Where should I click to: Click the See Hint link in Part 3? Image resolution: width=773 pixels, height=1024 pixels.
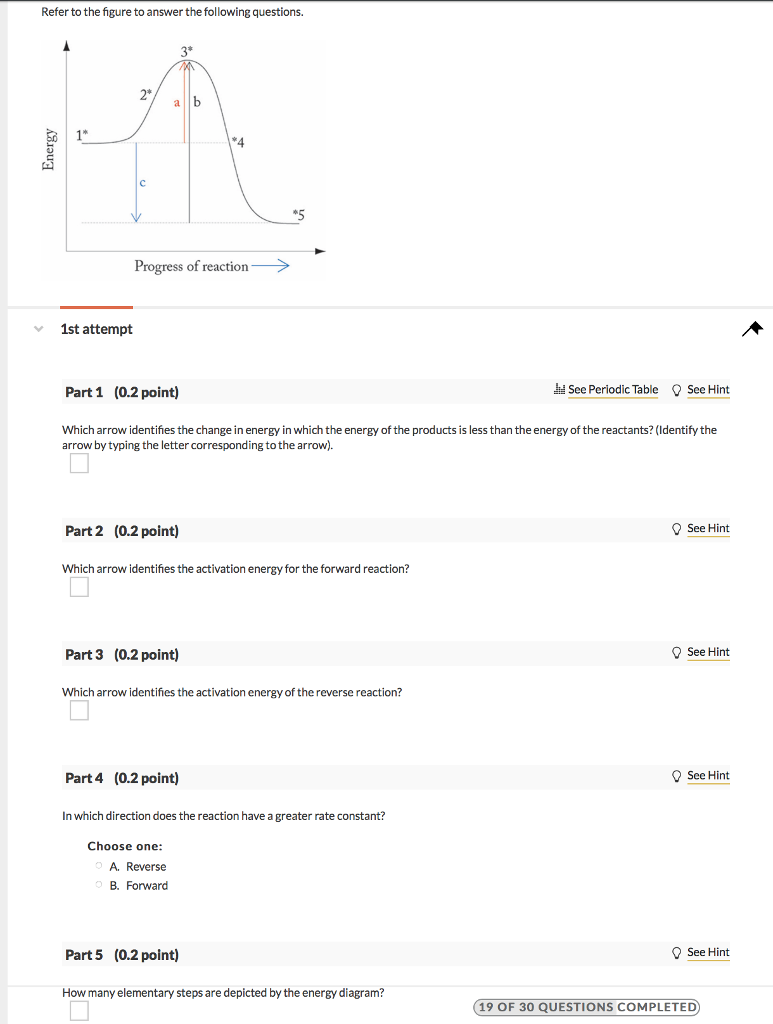tap(708, 652)
